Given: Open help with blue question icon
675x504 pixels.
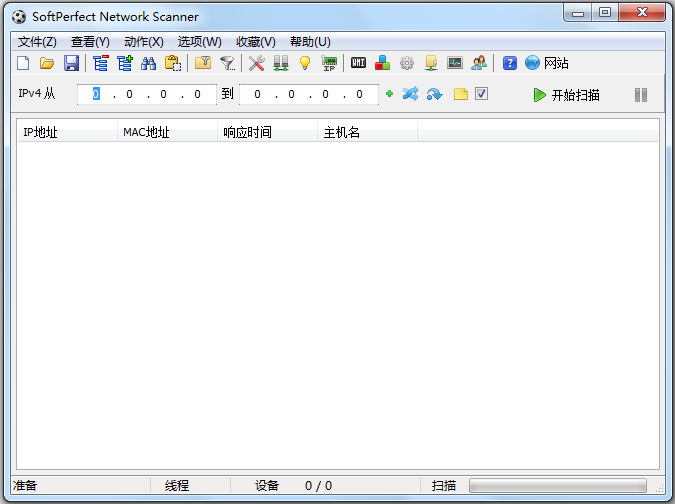Looking at the screenshot, I should (510, 63).
